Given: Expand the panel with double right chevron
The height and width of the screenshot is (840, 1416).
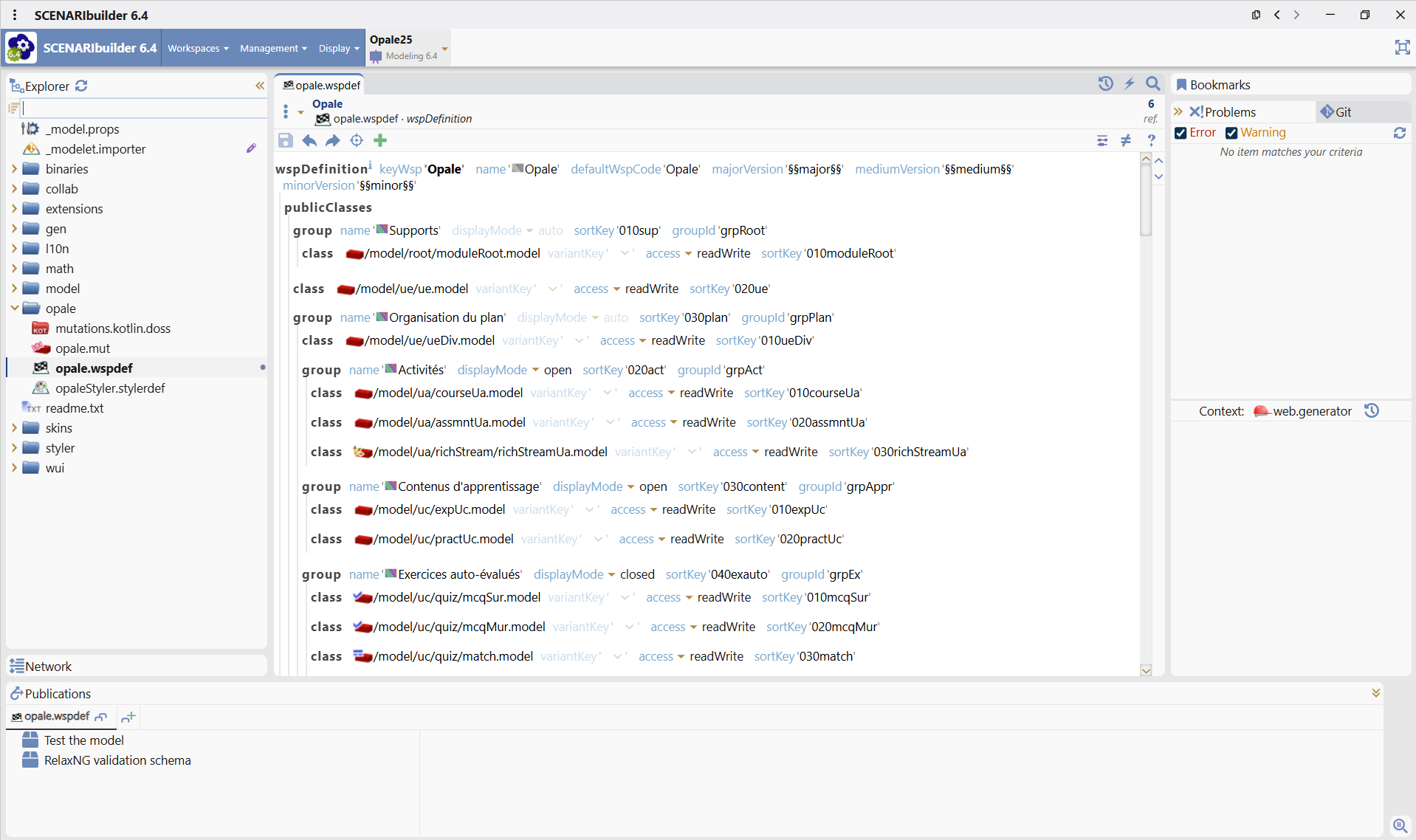Looking at the screenshot, I should tap(1178, 111).
